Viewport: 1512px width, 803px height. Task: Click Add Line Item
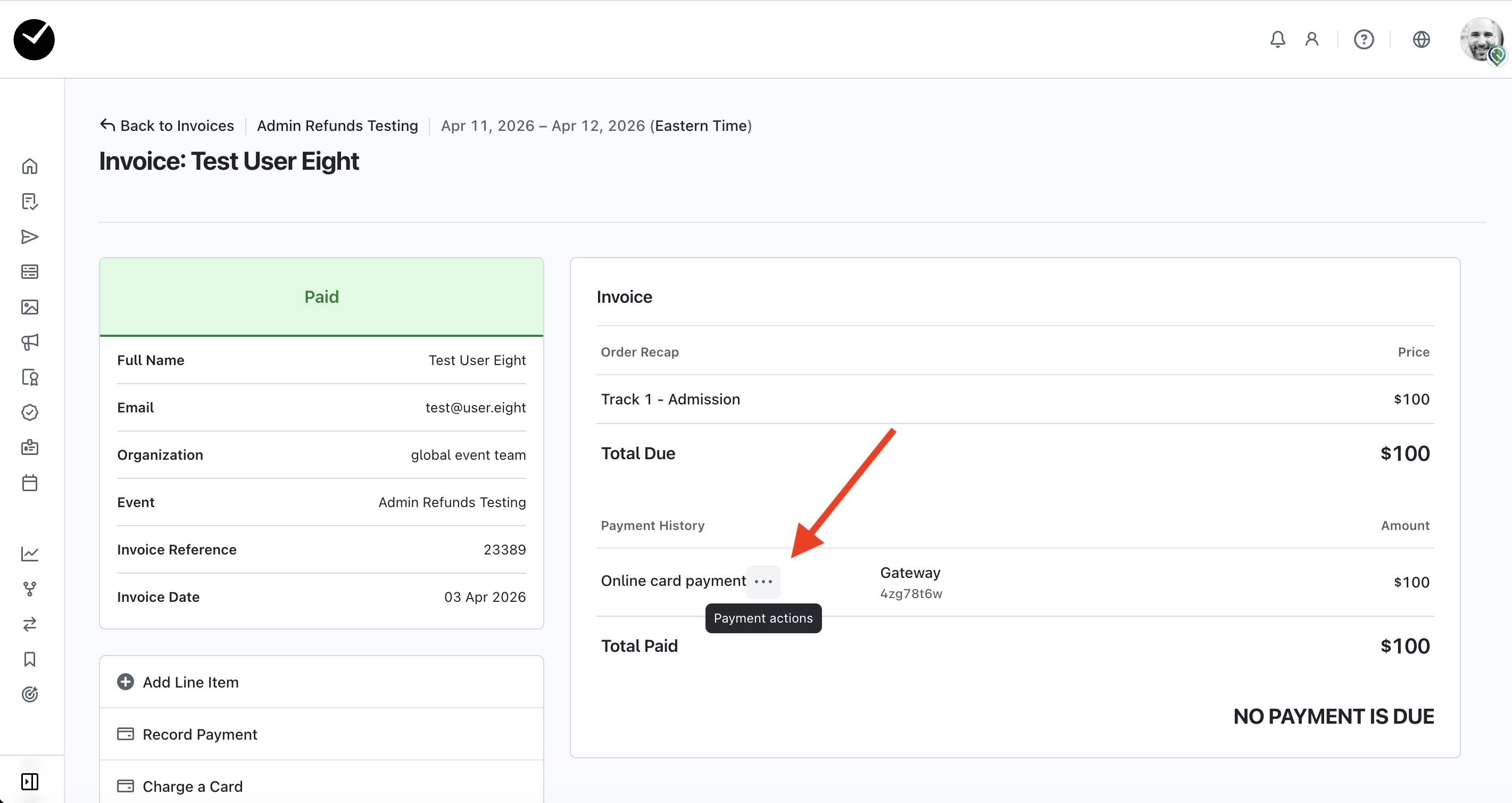[190, 682]
